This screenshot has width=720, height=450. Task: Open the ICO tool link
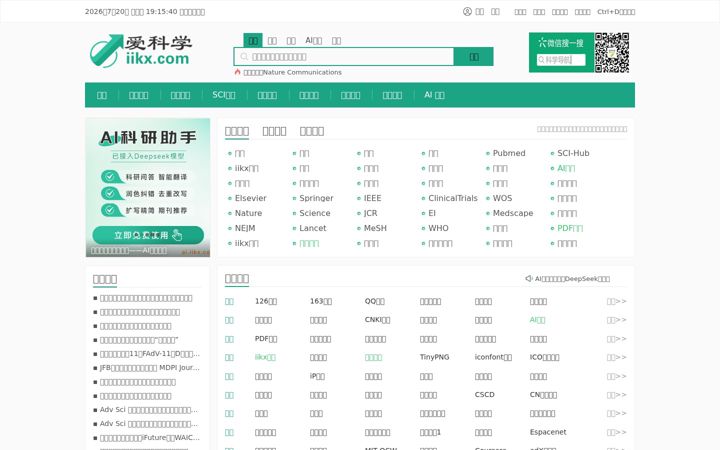(545, 357)
